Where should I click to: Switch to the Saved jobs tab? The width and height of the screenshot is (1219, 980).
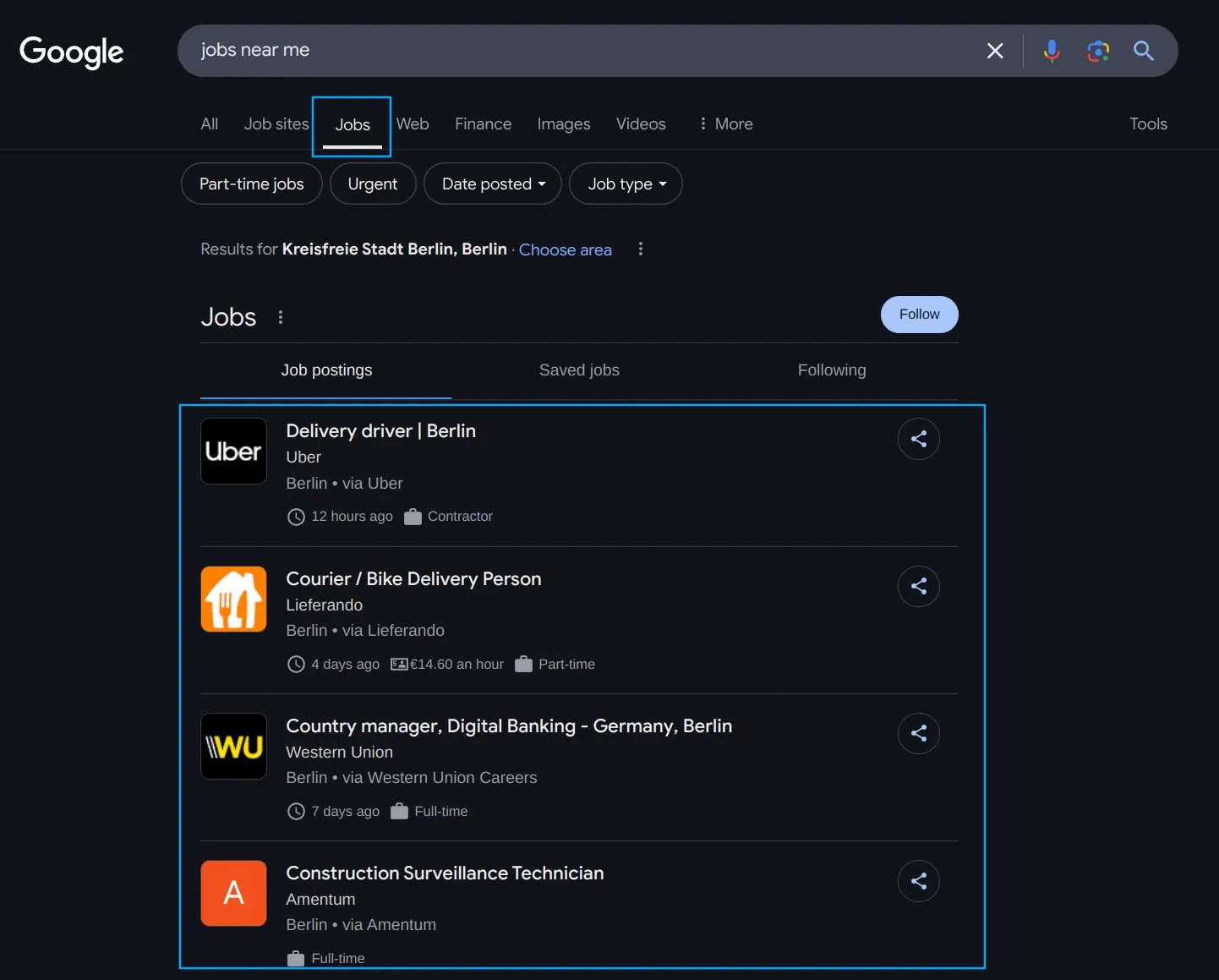coord(579,370)
